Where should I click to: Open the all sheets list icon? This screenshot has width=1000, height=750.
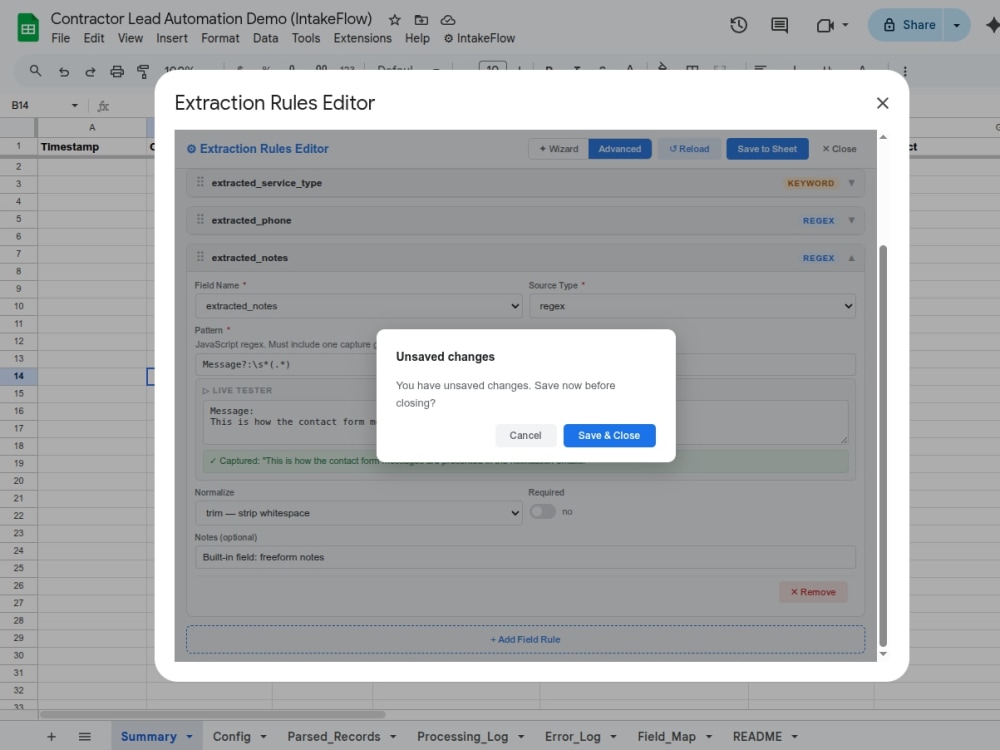click(84, 737)
